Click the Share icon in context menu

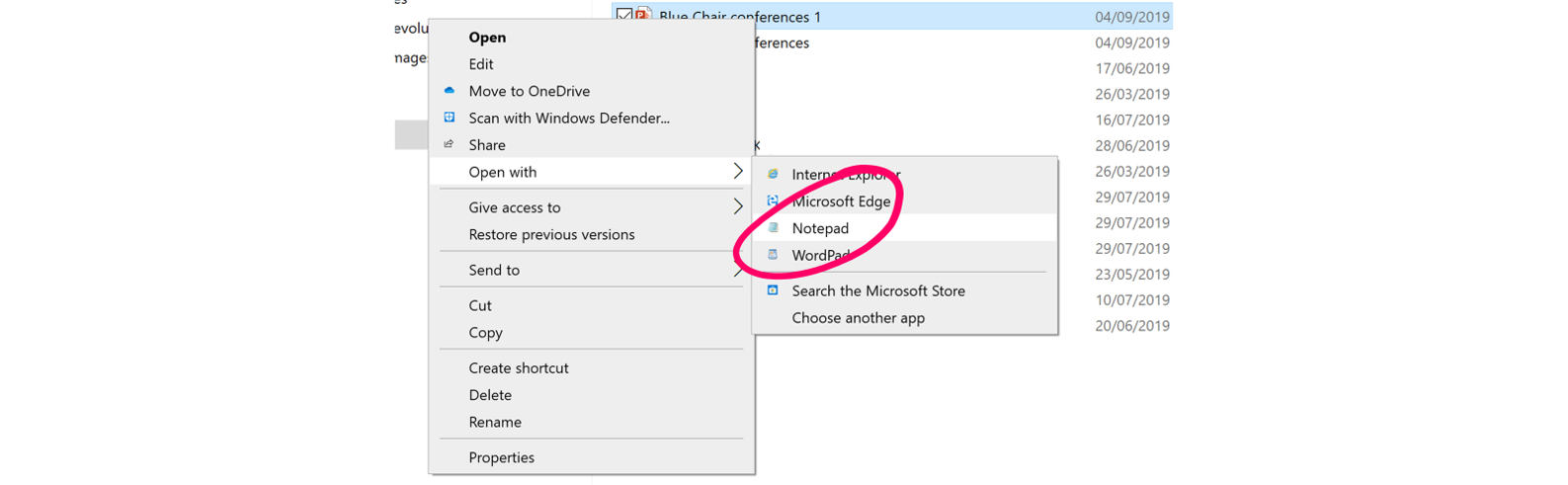(x=450, y=144)
